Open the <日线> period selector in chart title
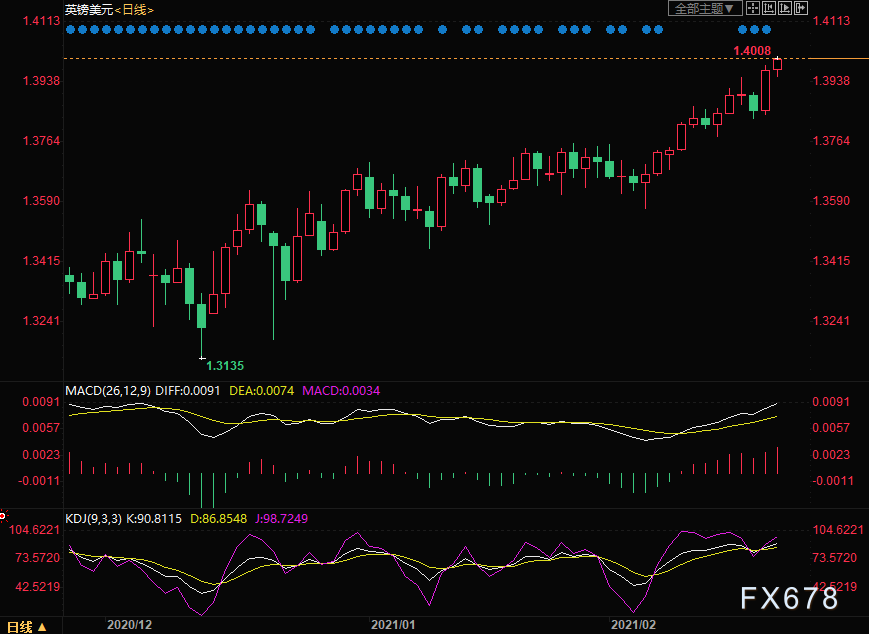 point(135,9)
